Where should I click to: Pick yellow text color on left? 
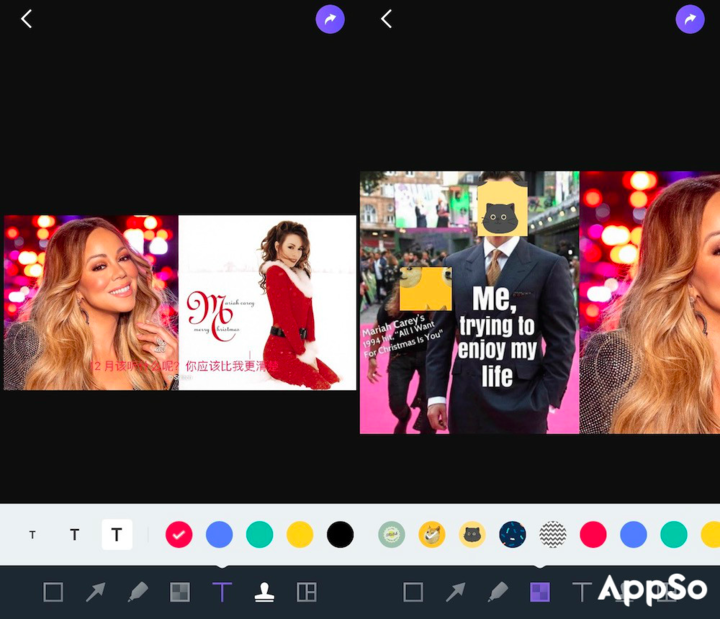point(300,535)
